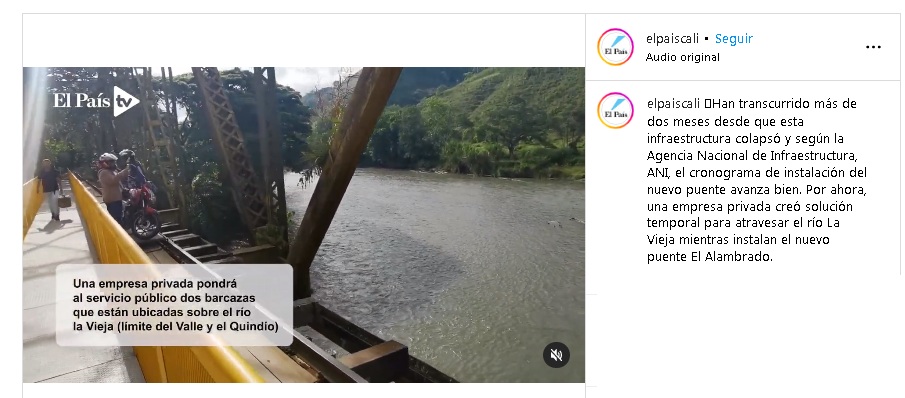Click the elpaiscali username in the post header
Screen dimensions: 905x398
click(x=672, y=39)
